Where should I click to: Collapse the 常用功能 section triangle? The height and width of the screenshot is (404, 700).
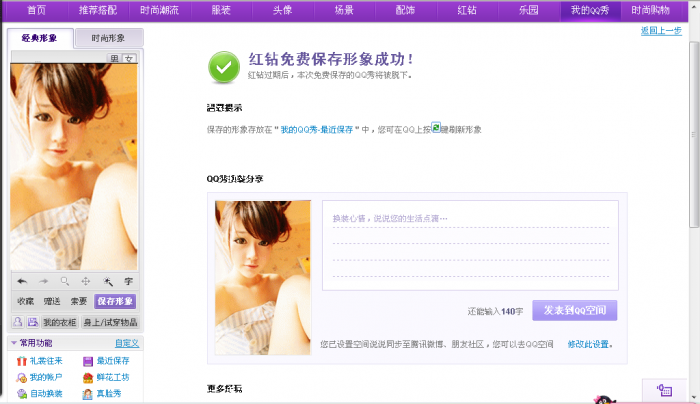click(14, 343)
